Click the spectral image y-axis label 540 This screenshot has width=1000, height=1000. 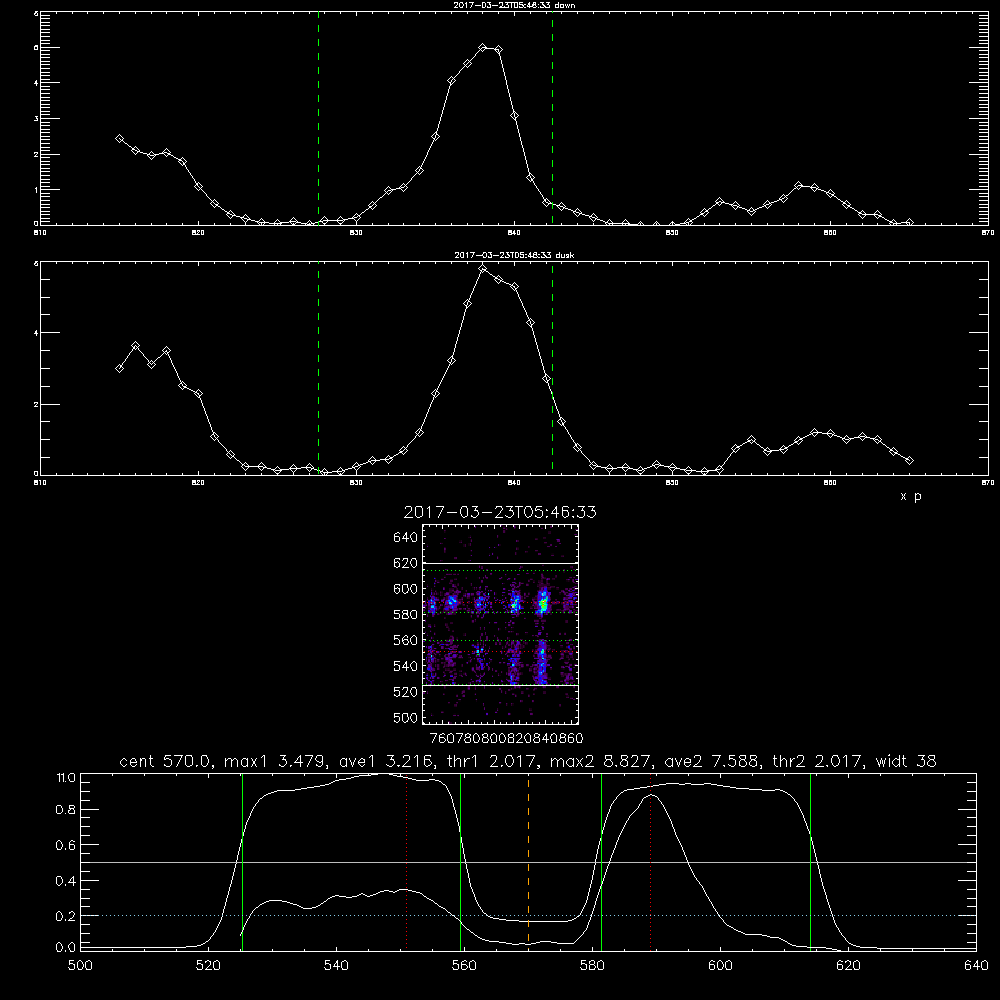[x=406, y=666]
